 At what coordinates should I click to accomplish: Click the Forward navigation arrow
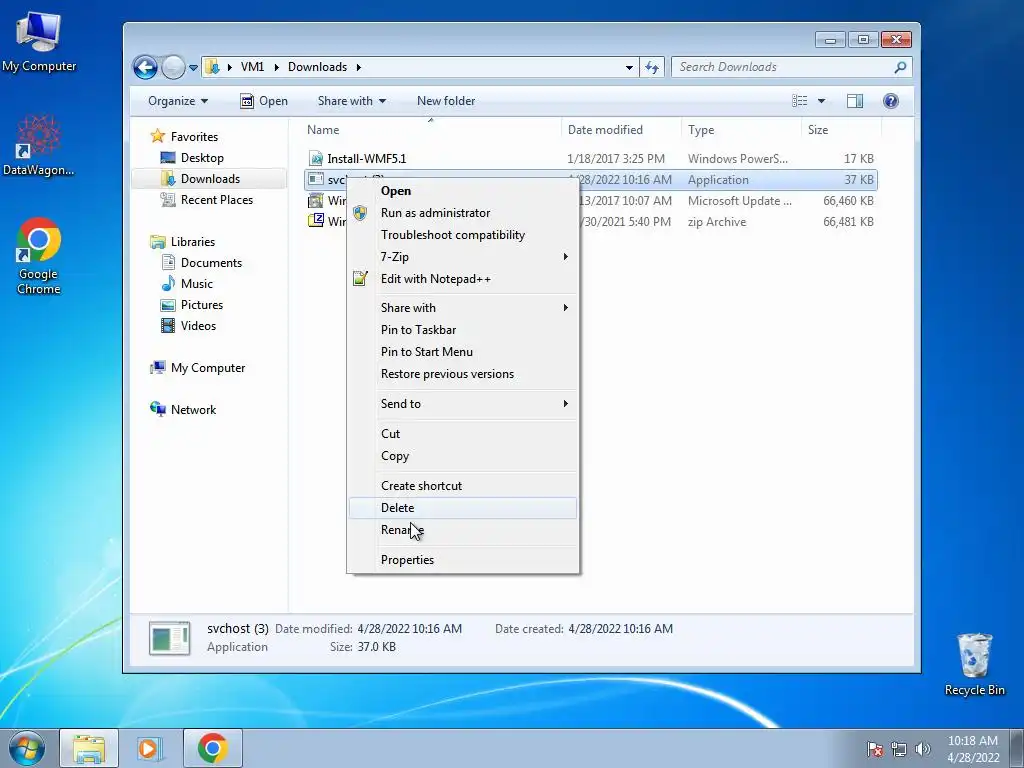(173, 67)
